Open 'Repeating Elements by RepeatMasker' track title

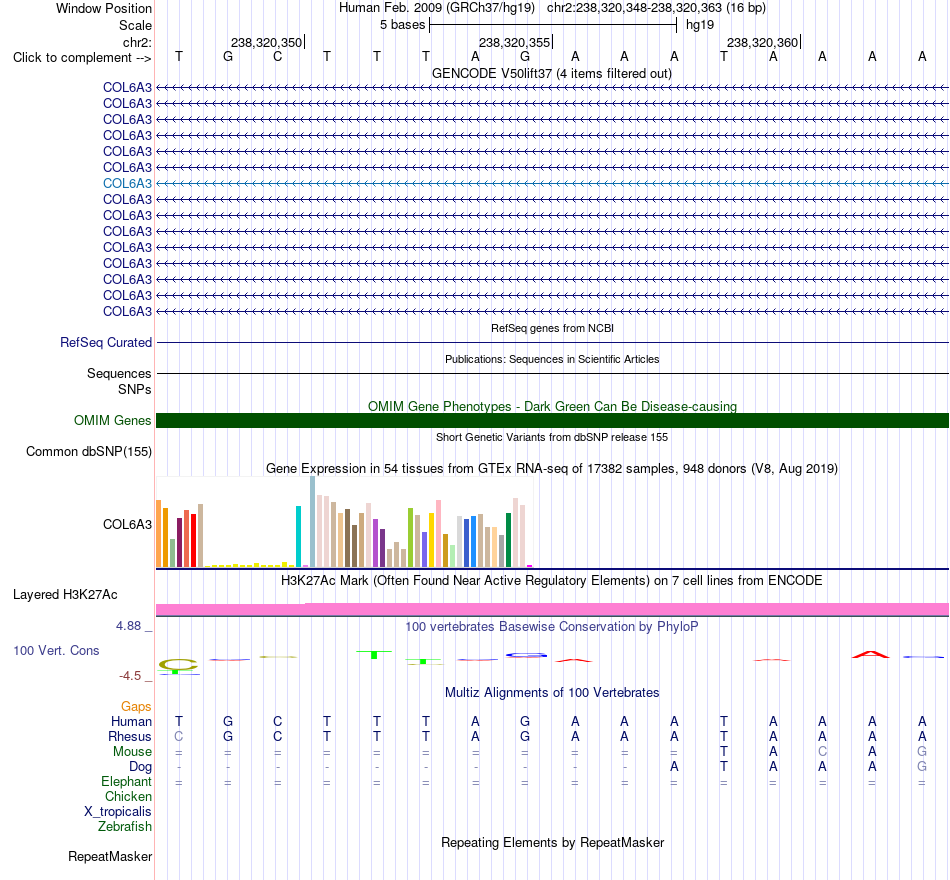pos(552,842)
